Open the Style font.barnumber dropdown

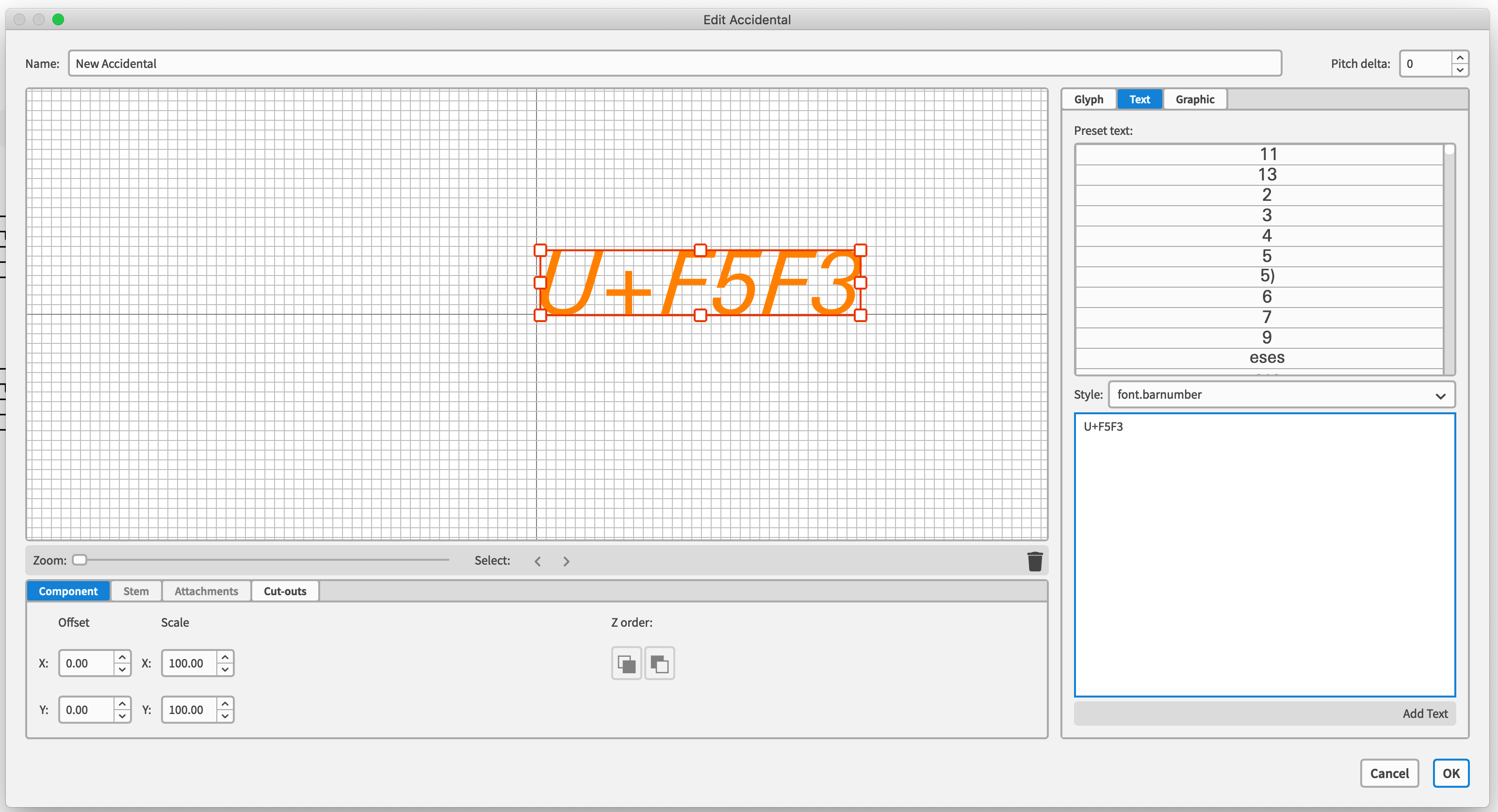(1281, 395)
